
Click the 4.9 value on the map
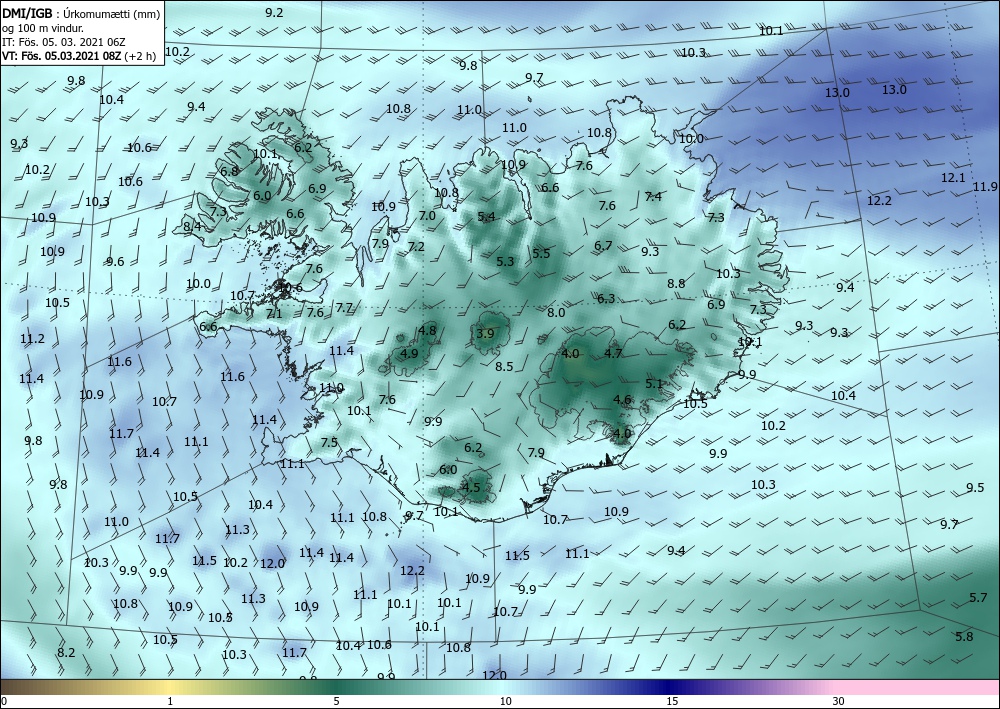(x=409, y=354)
